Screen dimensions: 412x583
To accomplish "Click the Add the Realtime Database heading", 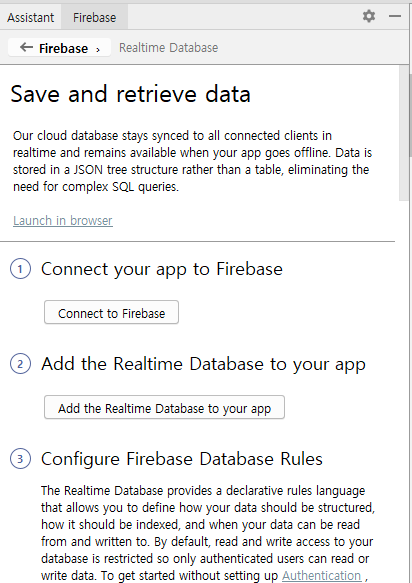I will [203, 364].
